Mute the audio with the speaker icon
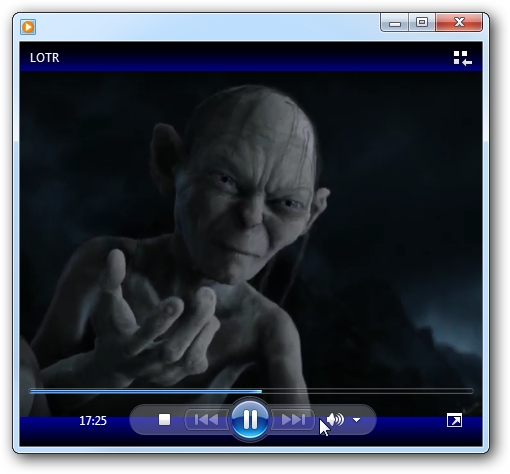Image resolution: width=510 pixels, height=474 pixels. 335,420
